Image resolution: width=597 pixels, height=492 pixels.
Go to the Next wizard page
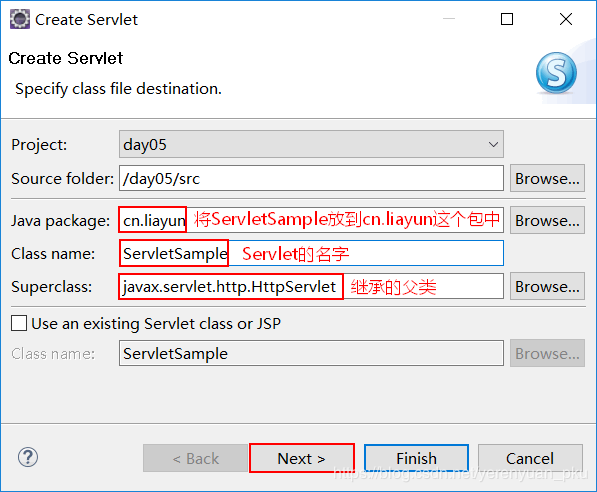pyautogui.click(x=302, y=458)
